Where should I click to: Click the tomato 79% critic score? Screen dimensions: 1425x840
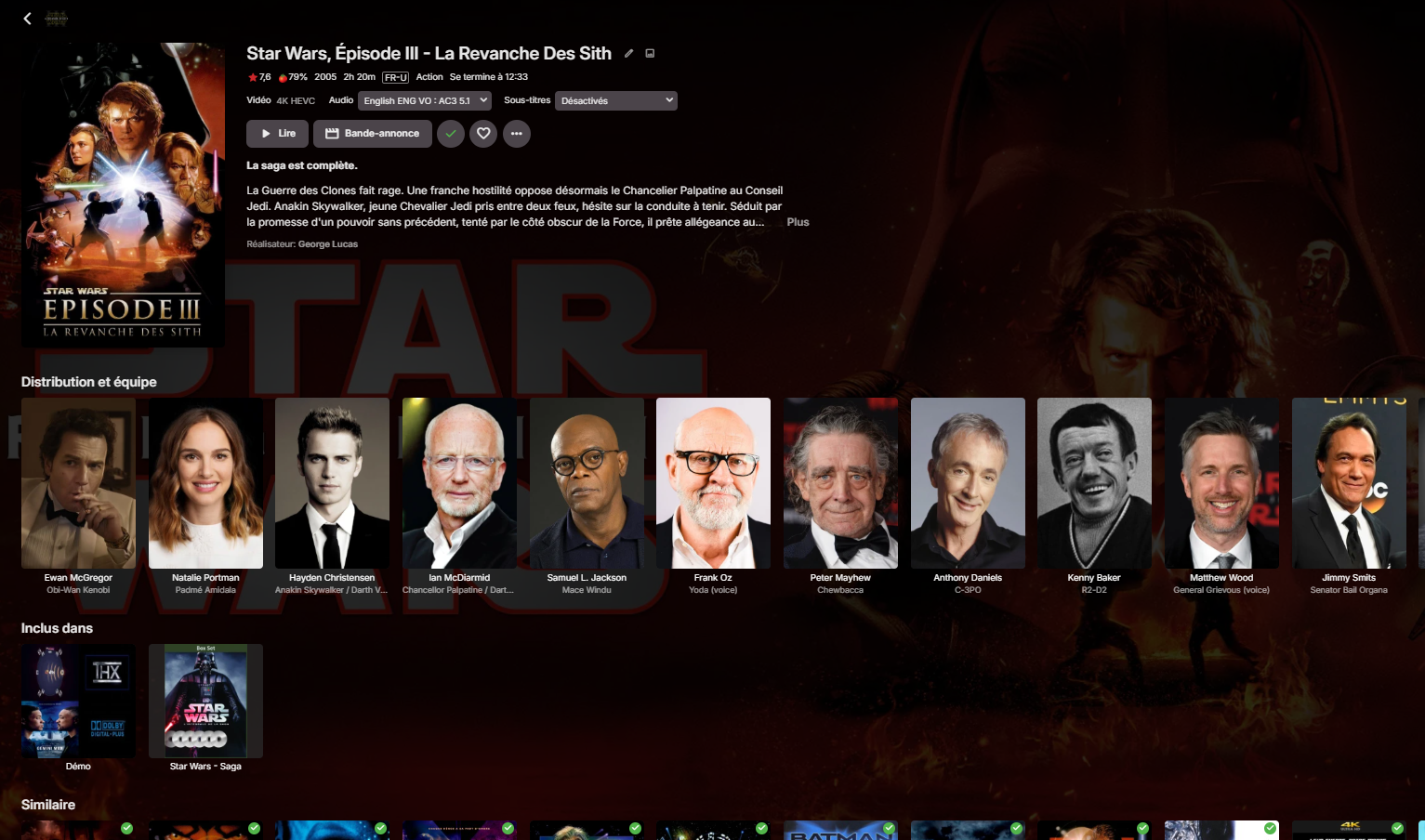[x=293, y=77]
